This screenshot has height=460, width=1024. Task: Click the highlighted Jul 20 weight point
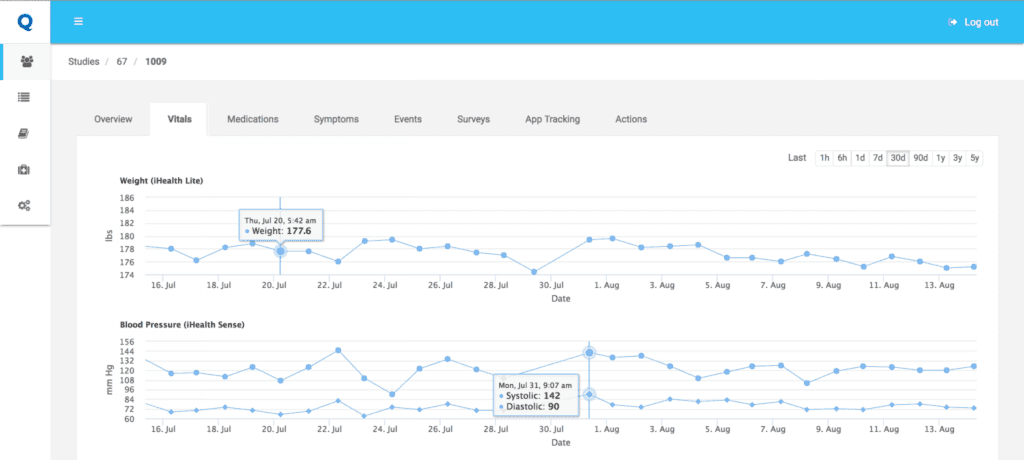pos(280,251)
